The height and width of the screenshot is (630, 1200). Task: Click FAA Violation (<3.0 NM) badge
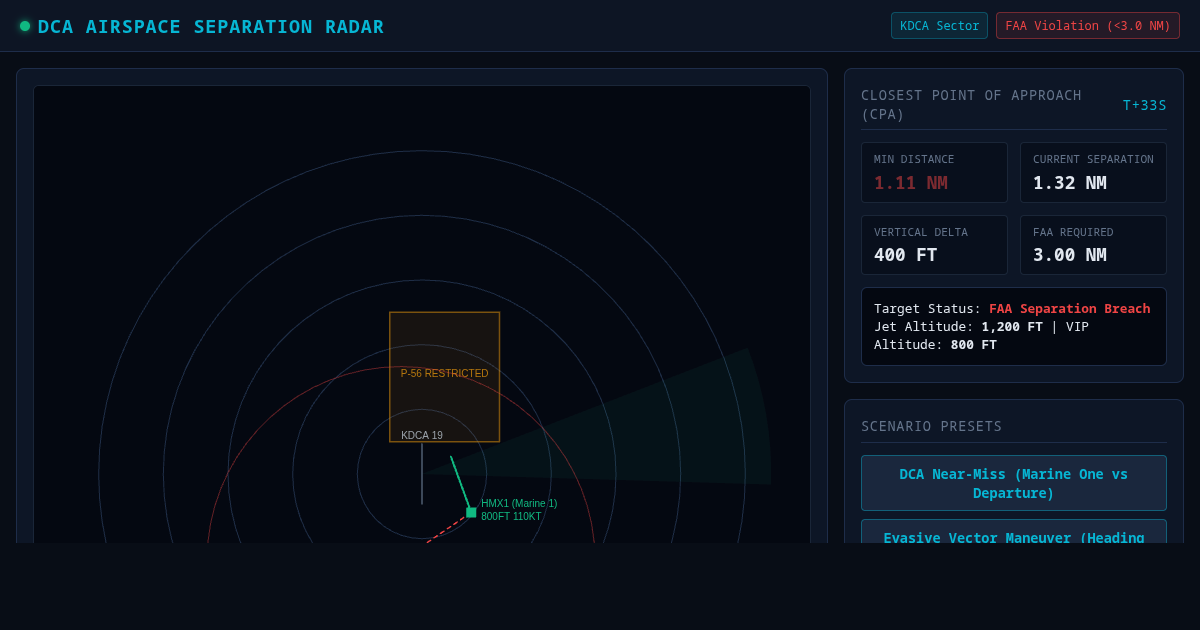[x=1088, y=26]
